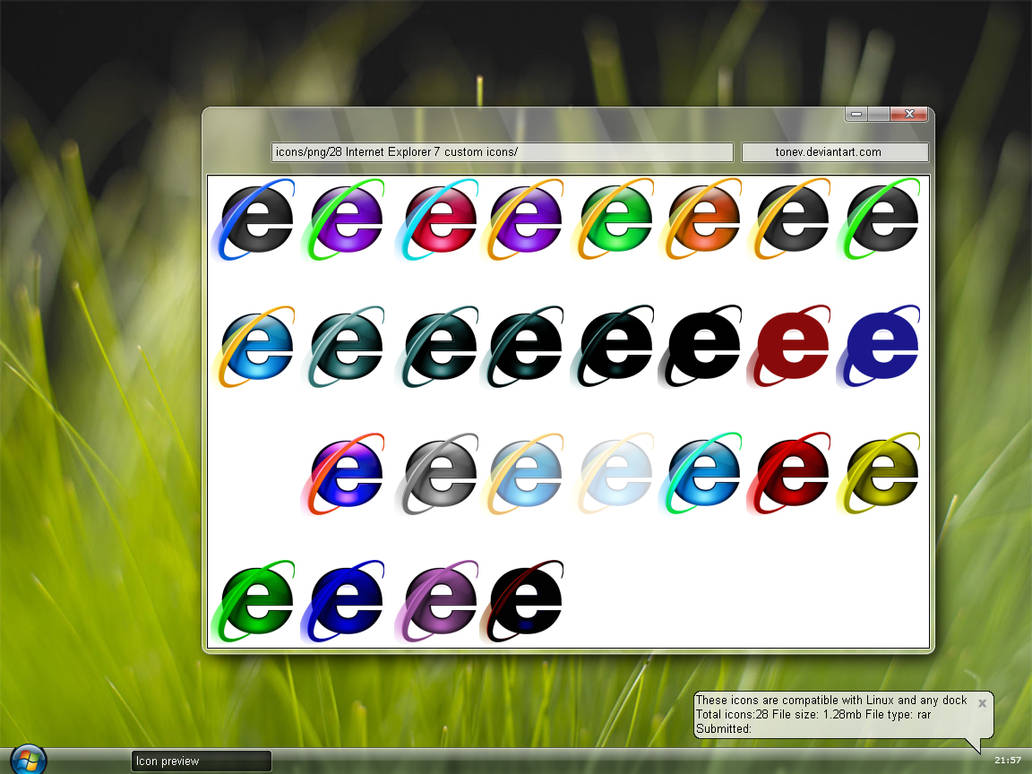The image size is (1032, 774).
Task: Select the faded almost-transparent e icon
Action: 615,474
